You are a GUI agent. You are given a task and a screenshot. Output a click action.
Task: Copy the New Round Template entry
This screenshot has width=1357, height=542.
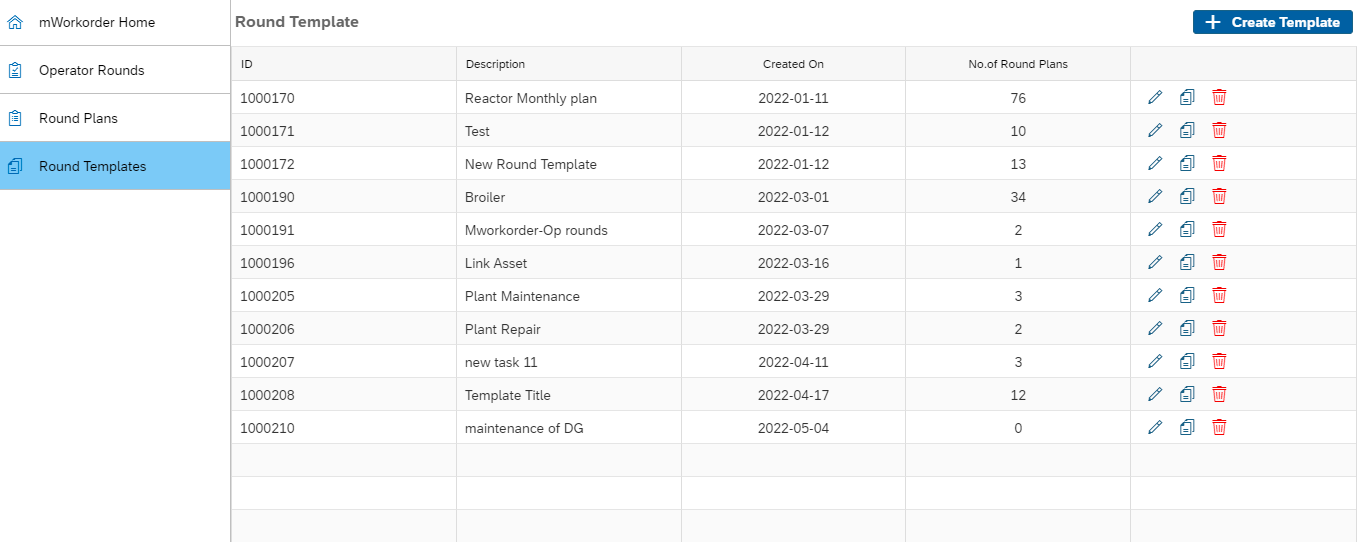(x=1187, y=163)
